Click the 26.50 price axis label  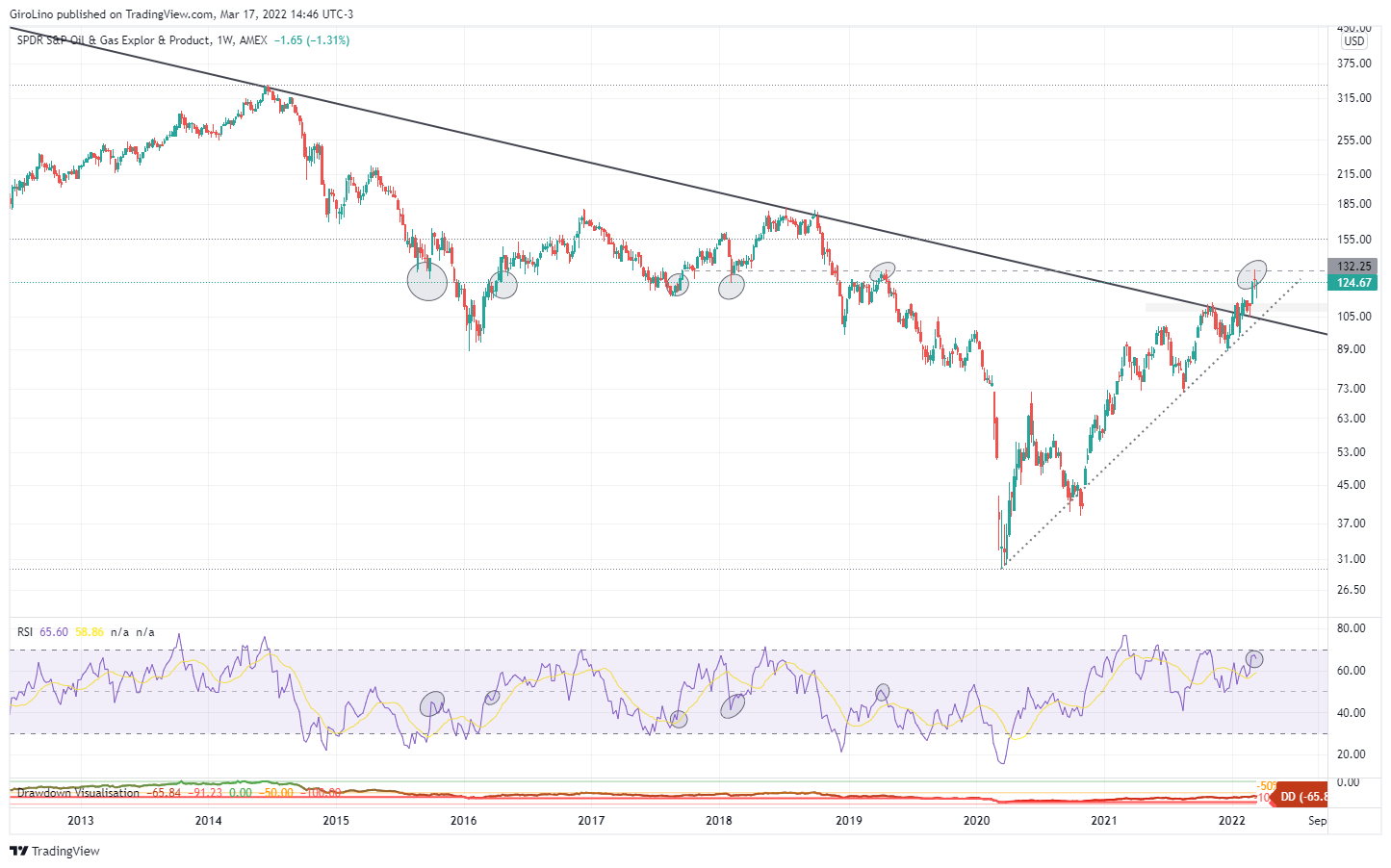coord(1352,590)
